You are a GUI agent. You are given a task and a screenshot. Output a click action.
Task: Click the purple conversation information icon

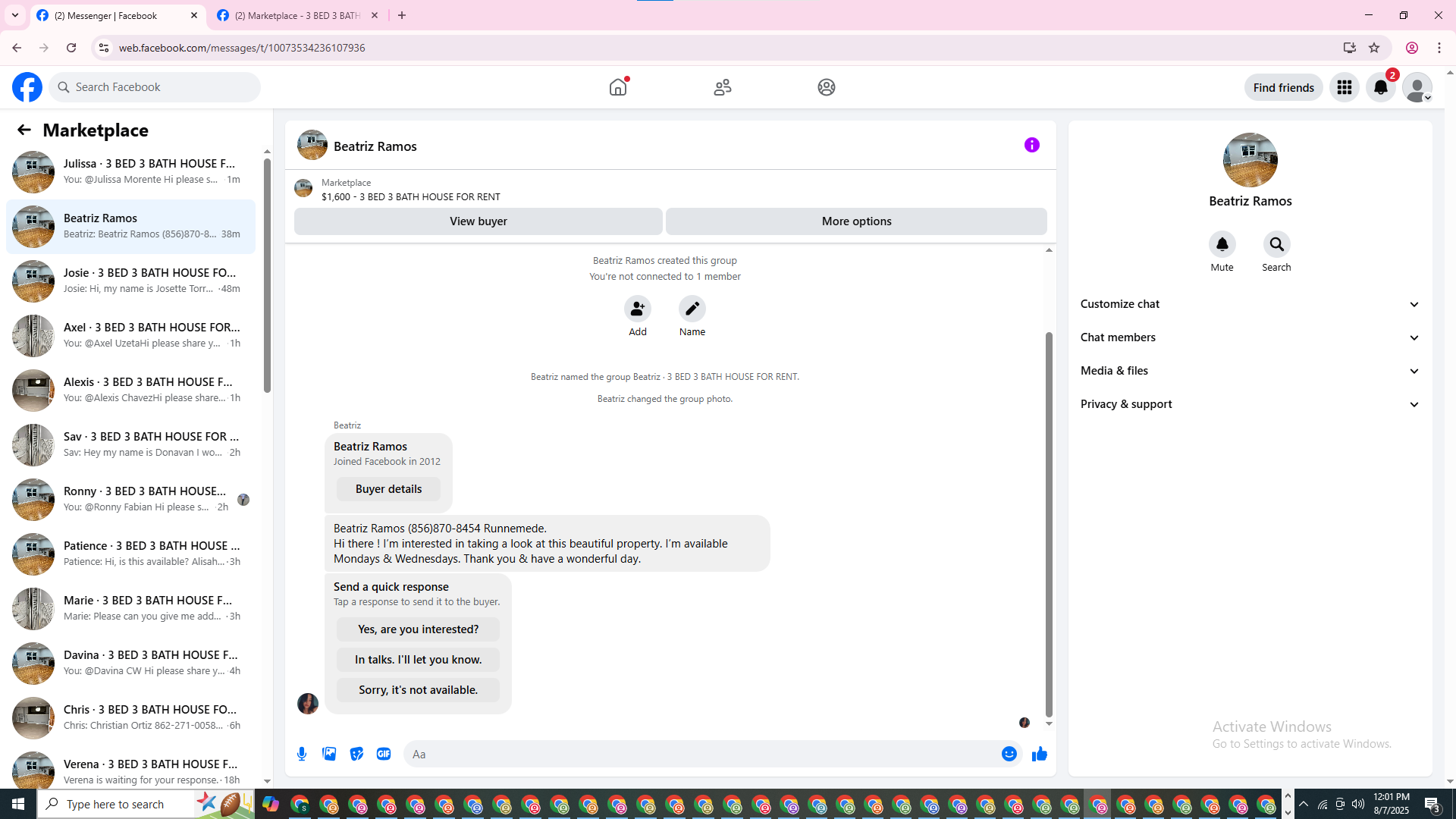pyautogui.click(x=1031, y=145)
